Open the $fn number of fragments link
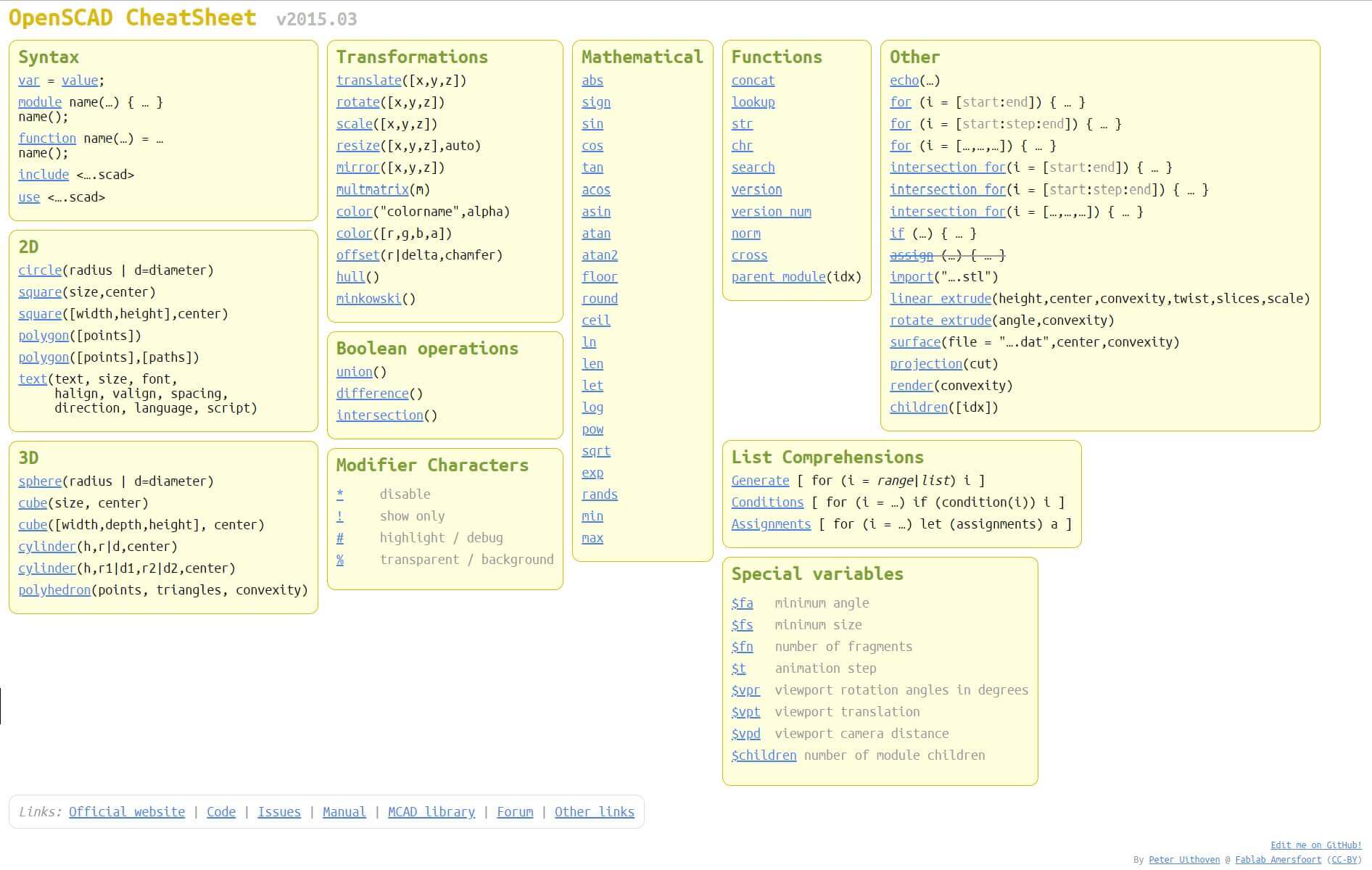The height and width of the screenshot is (870, 1372). pyautogui.click(x=742, y=647)
